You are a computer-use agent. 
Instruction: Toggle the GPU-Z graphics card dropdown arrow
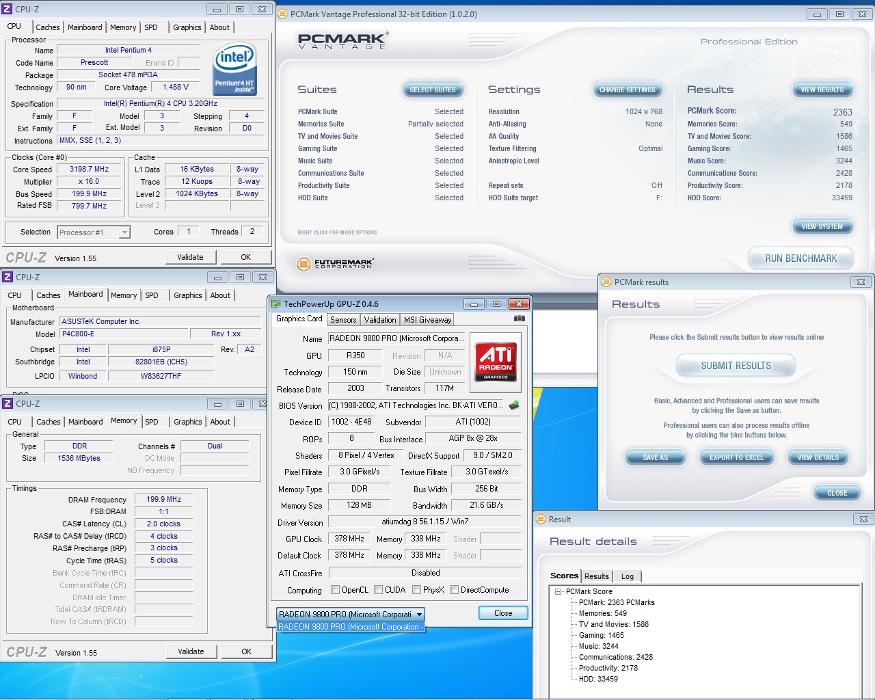pos(419,614)
